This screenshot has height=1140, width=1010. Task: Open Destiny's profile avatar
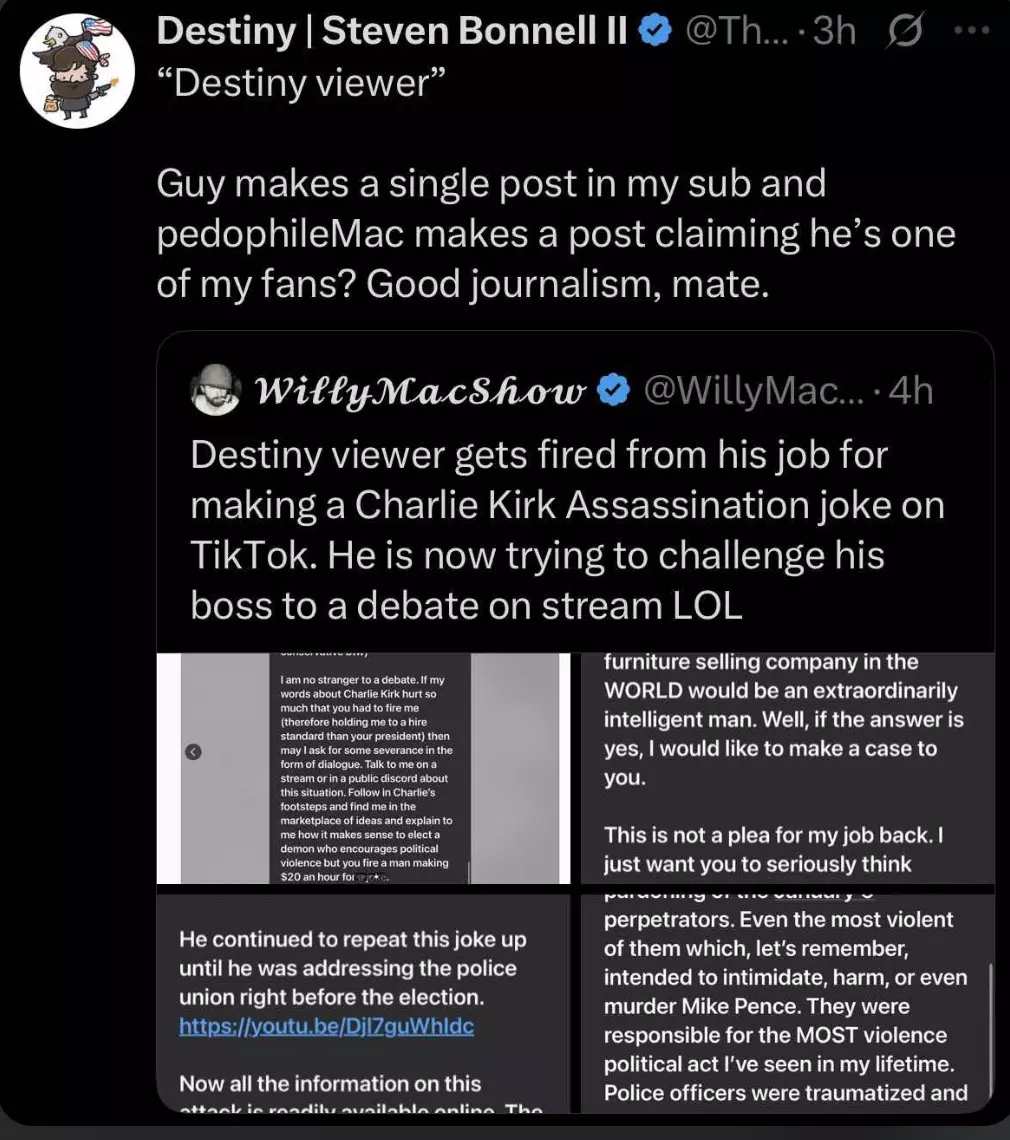point(77,71)
